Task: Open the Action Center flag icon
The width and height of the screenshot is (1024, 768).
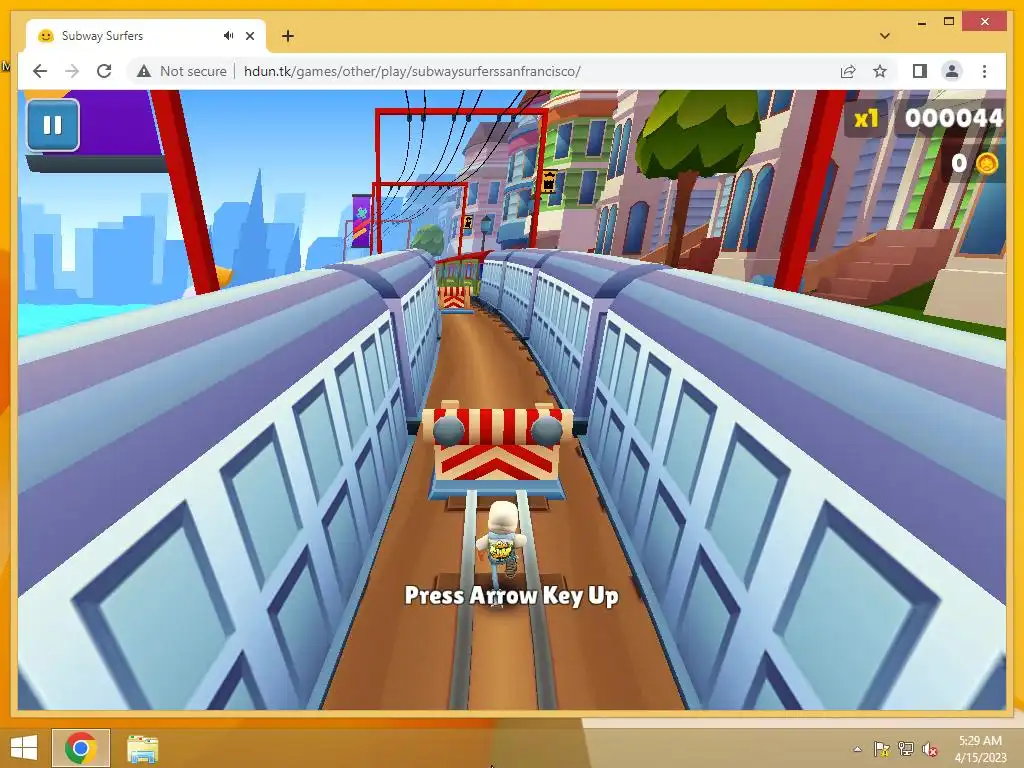Action: click(x=882, y=749)
